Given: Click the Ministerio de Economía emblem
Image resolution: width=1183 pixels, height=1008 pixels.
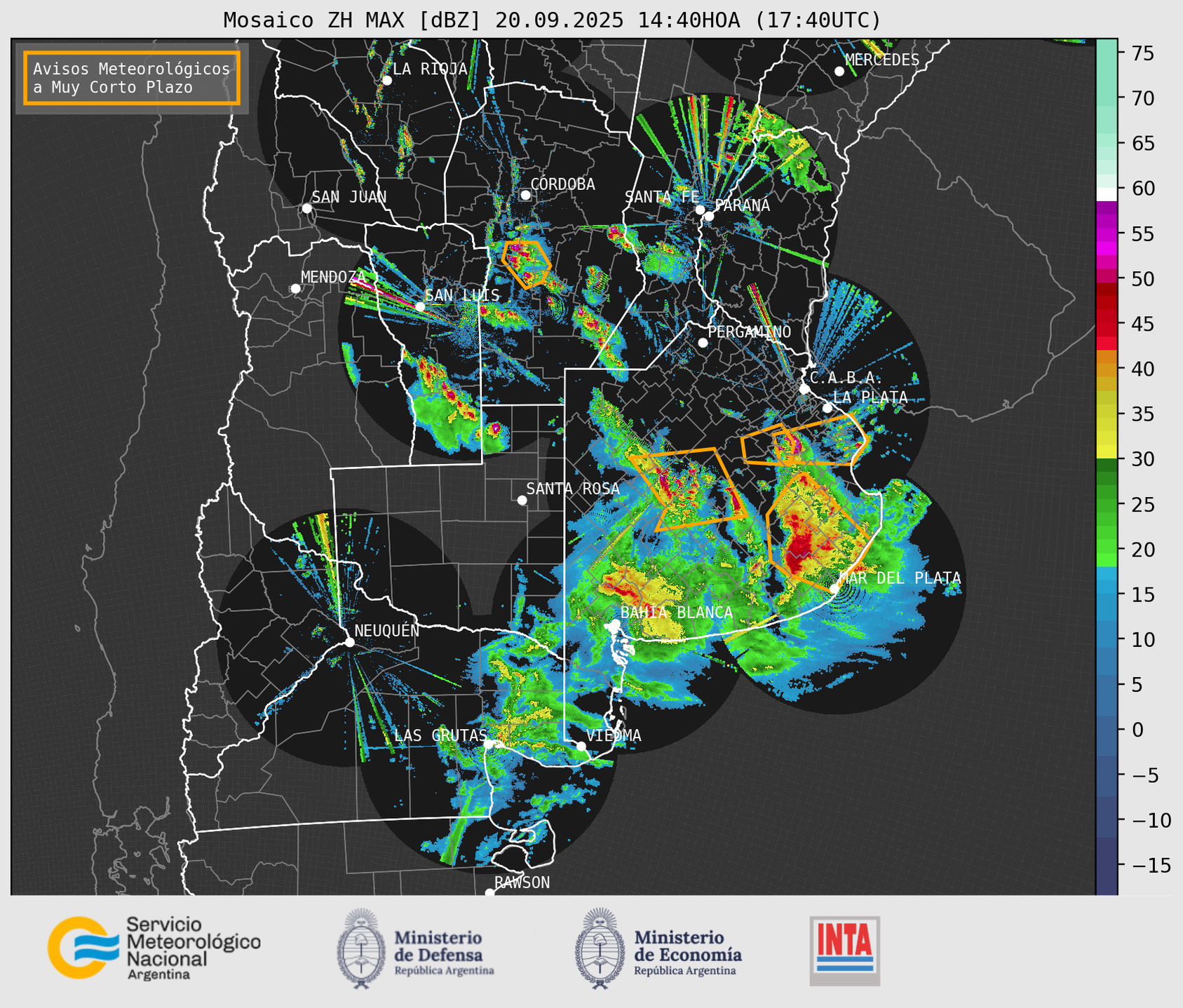Looking at the screenshot, I should coord(600,948).
